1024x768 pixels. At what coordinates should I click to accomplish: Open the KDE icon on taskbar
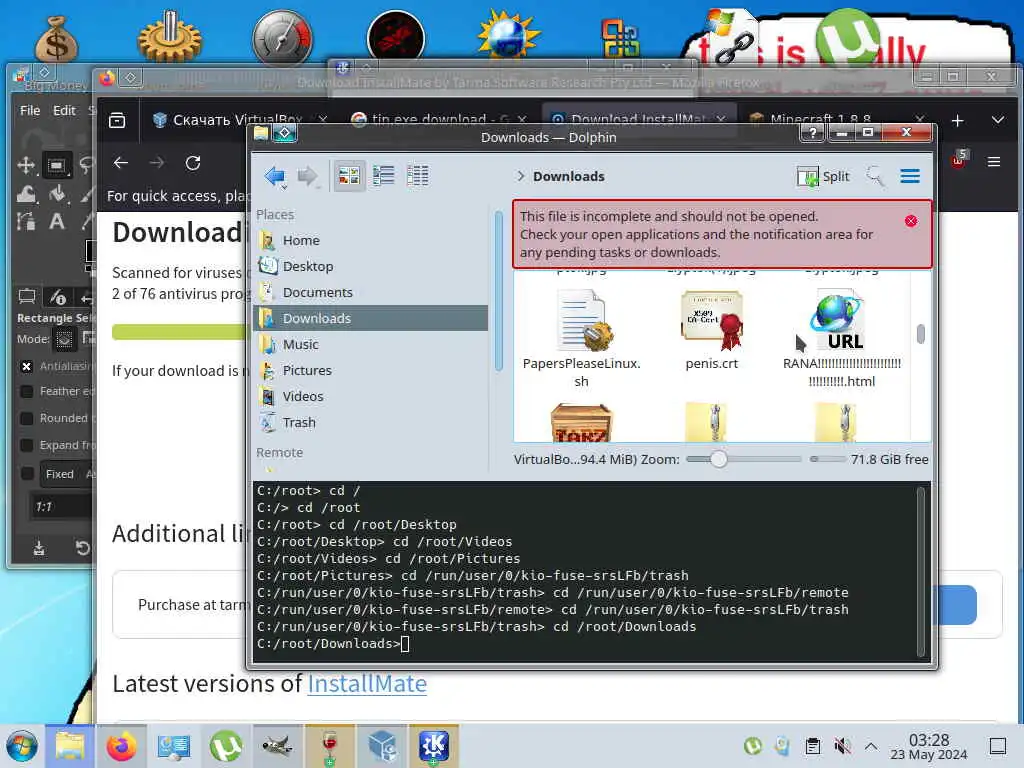click(434, 746)
